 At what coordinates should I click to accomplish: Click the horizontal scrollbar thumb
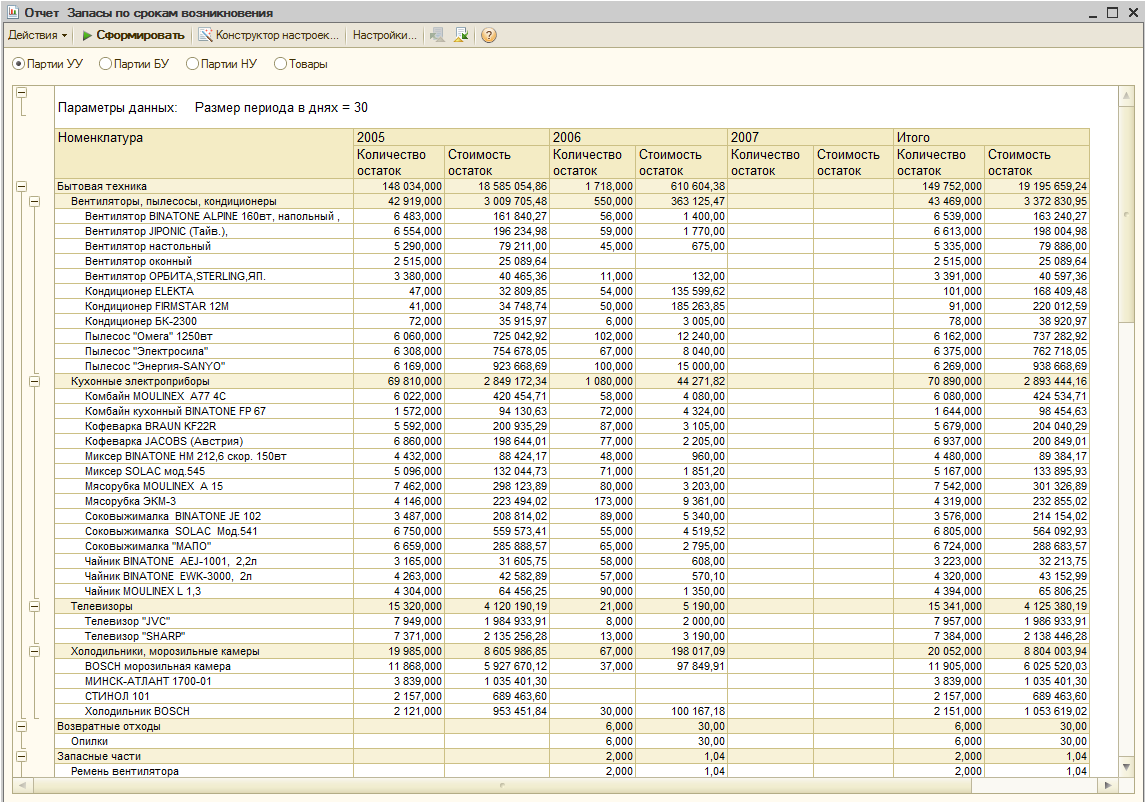pyautogui.click(x=502, y=785)
